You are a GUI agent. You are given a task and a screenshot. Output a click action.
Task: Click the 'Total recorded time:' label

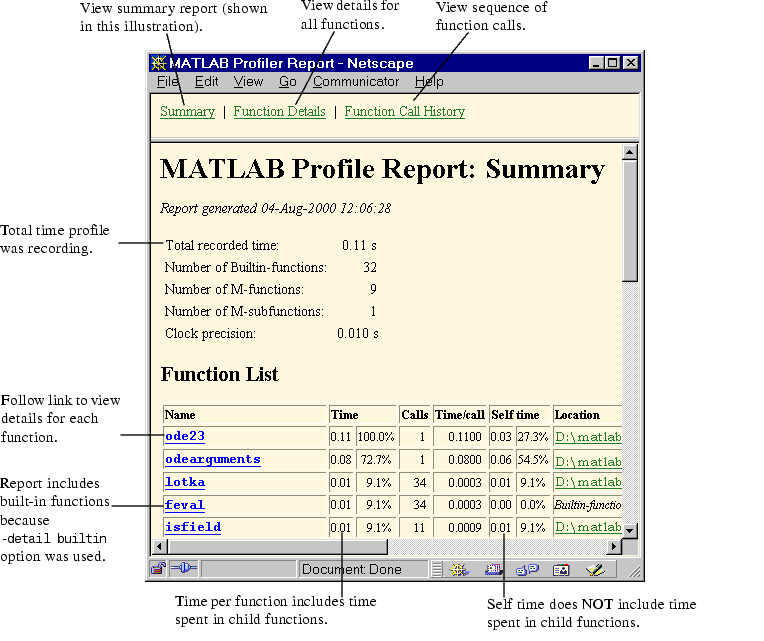222,245
